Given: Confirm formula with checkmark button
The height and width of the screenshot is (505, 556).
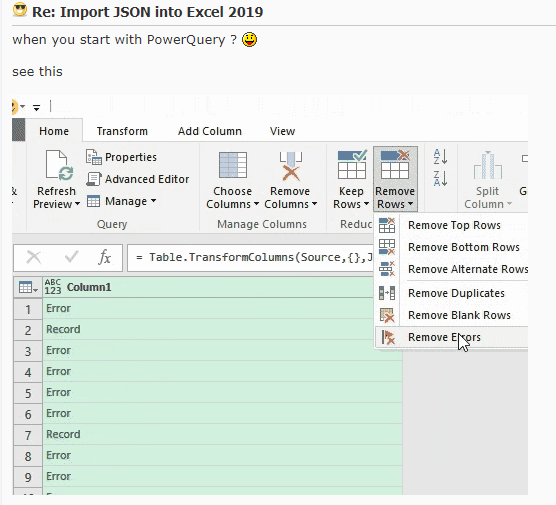Looking at the screenshot, I should click(71, 256).
